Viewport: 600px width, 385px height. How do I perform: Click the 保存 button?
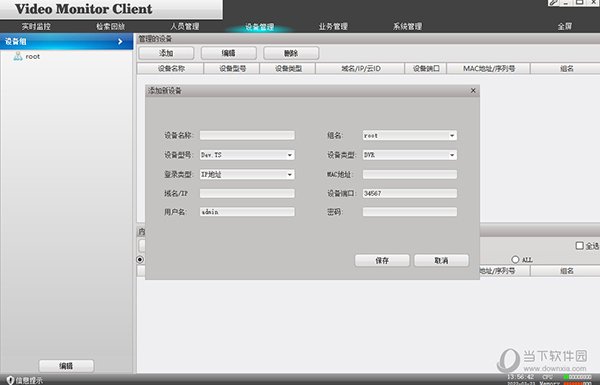point(382,260)
